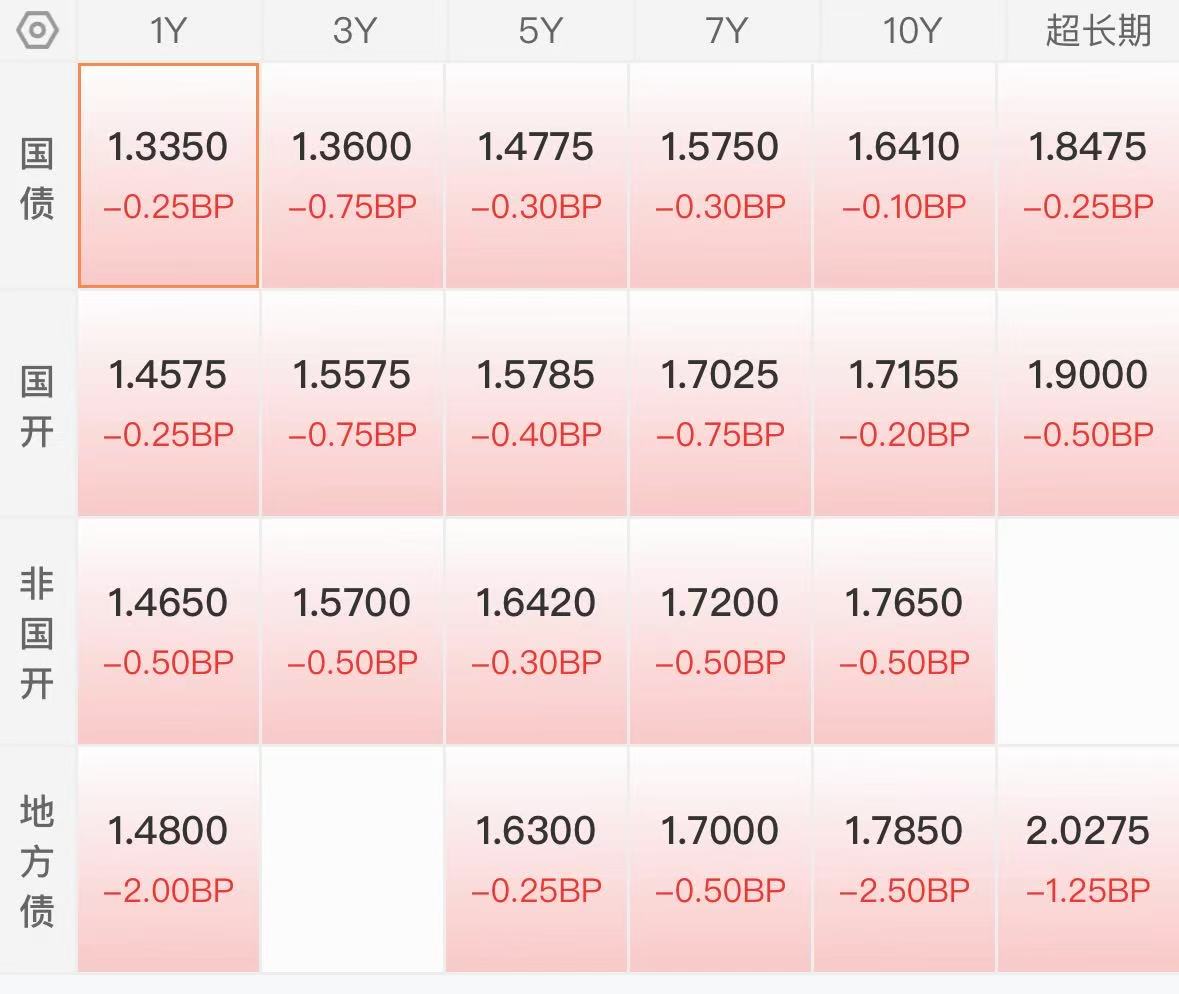Open the 国开 超长期 cell showing 1.9000
1179x994 pixels.
[1089, 404]
